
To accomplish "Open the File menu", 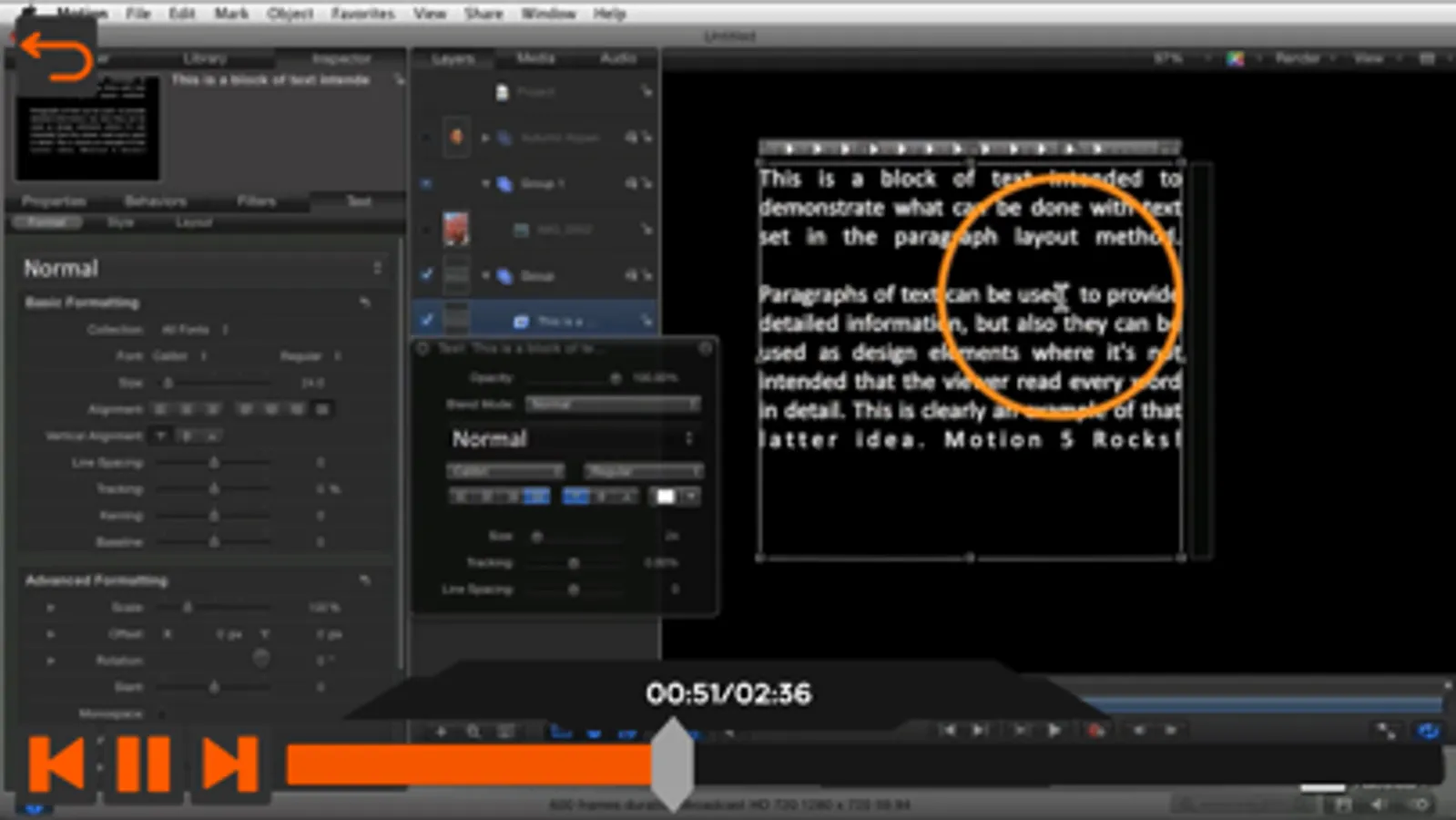I will (138, 14).
